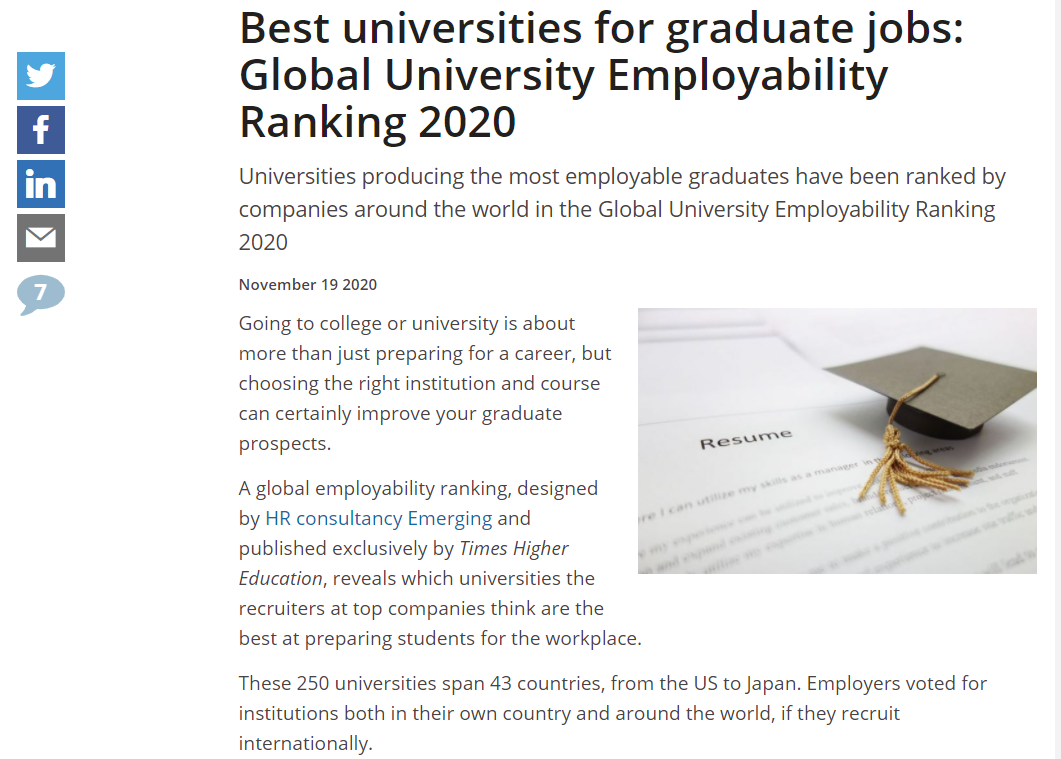Click the publish date November 19 2020
This screenshot has height=759, width=1061.
click(x=308, y=284)
